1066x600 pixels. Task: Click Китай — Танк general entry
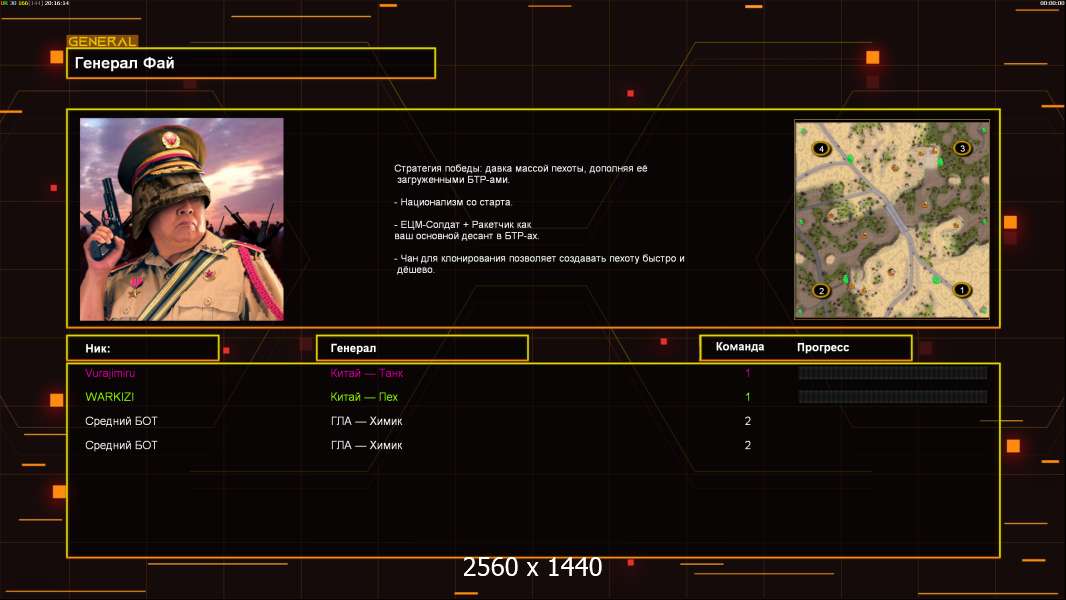coord(367,373)
